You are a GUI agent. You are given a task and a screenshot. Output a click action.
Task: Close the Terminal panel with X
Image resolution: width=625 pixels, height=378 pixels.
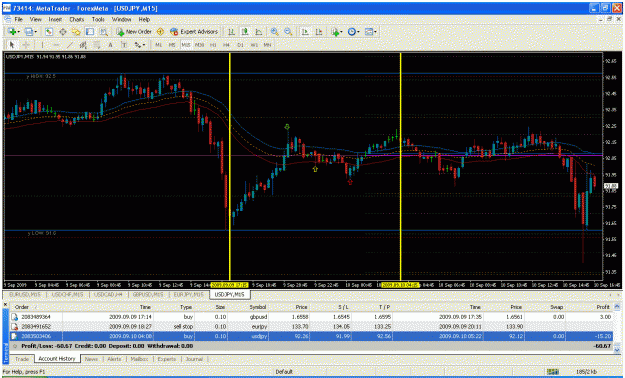click(6, 305)
